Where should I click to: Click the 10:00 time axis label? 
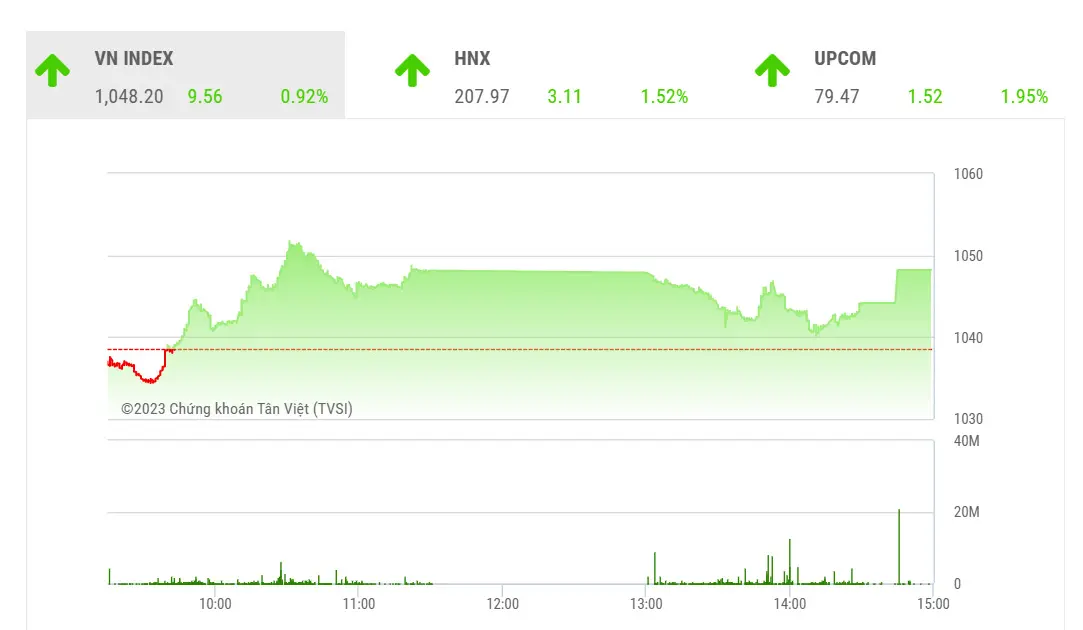pyautogui.click(x=215, y=604)
